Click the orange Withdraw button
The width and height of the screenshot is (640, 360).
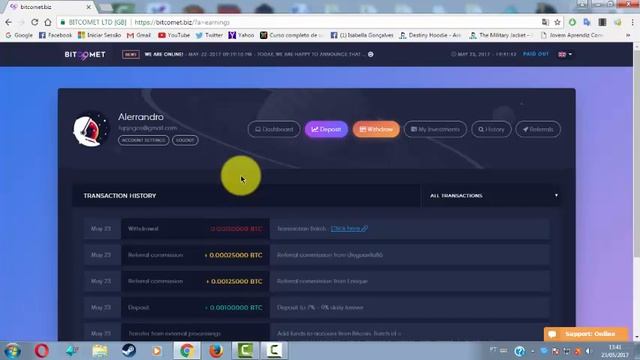click(376, 129)
